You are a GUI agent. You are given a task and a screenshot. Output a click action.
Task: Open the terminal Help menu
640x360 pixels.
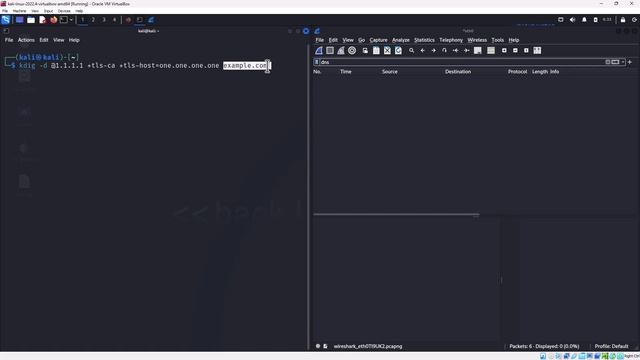[x=74, y=40]
